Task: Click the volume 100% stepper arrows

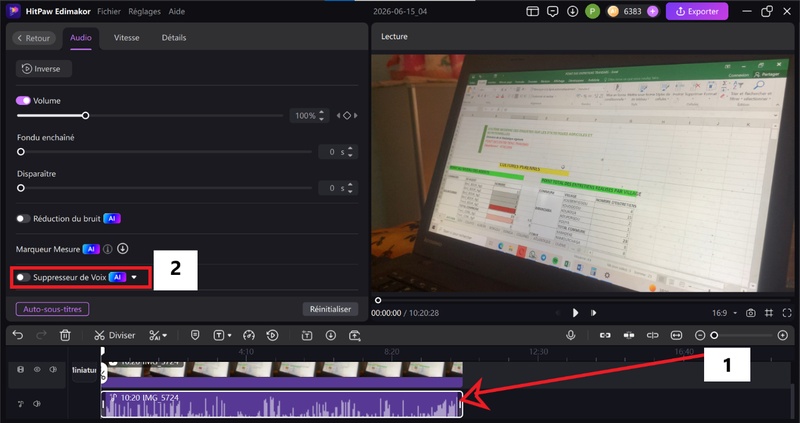Action: 321,116
